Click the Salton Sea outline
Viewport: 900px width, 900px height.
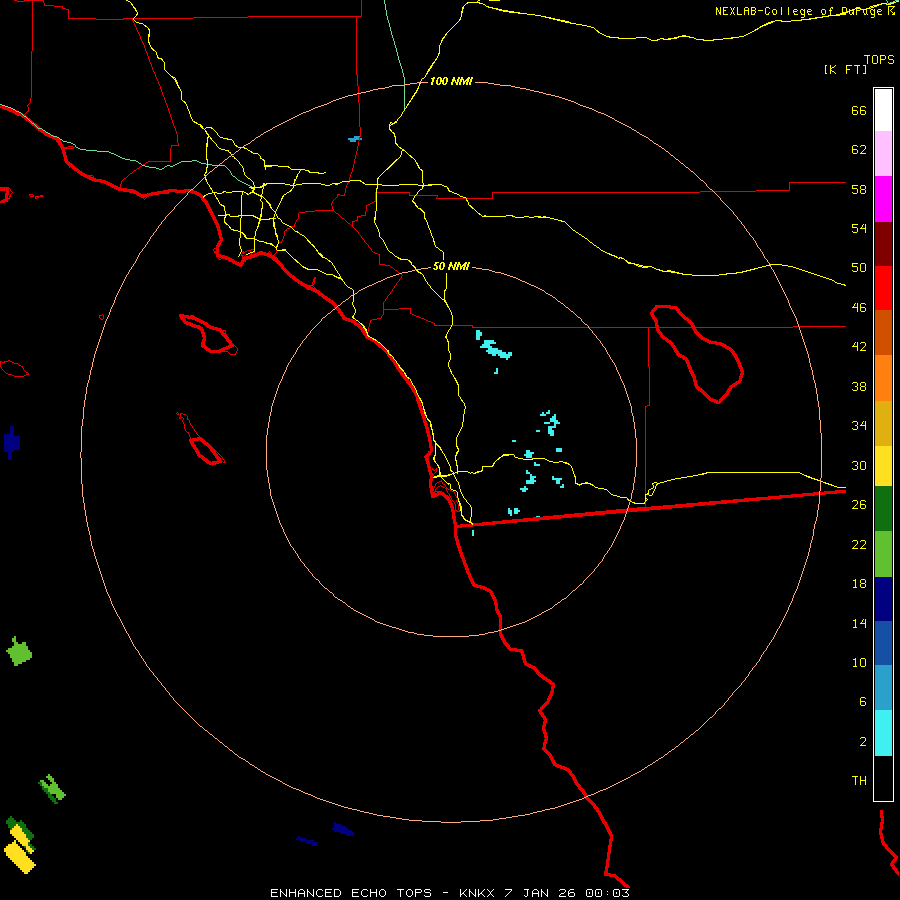[696, 354]
